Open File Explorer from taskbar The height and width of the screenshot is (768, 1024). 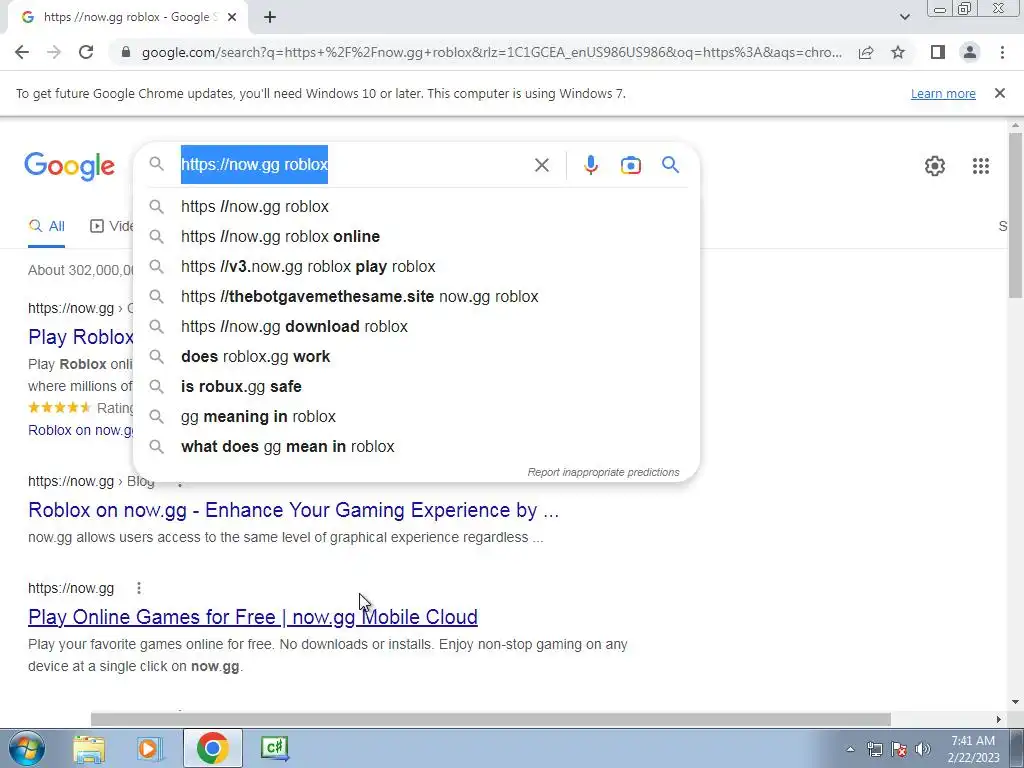pyautogui.click(x=89, y=748)
